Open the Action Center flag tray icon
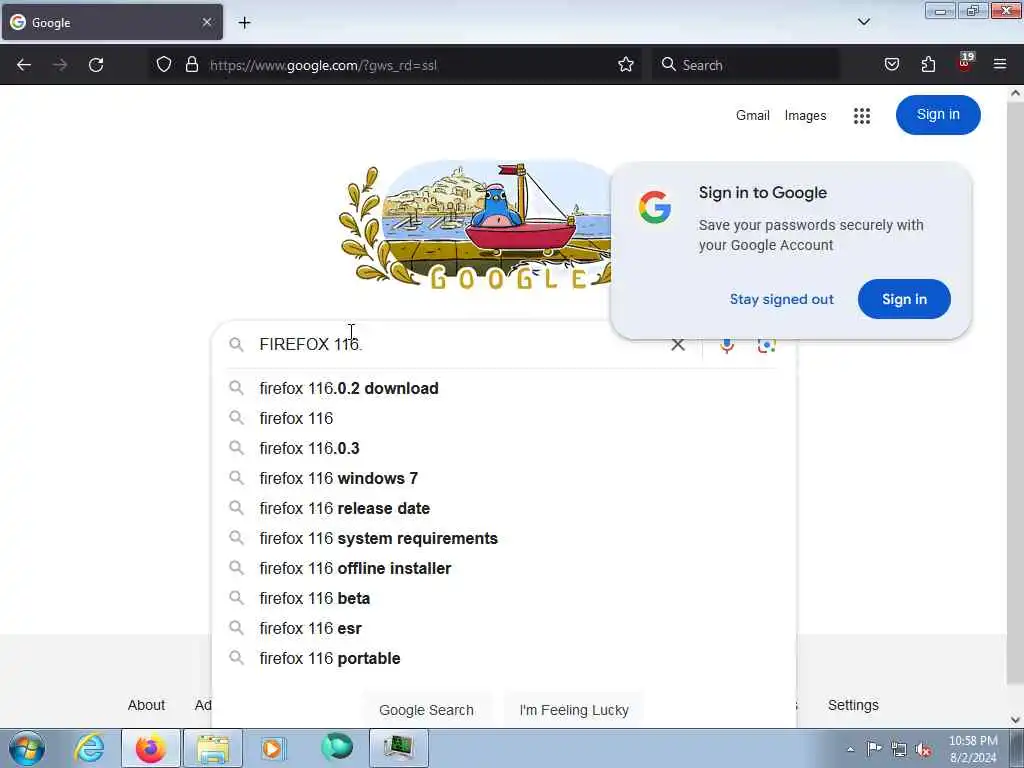This screenshot has width=1024, height=768. tap(874, 748)
